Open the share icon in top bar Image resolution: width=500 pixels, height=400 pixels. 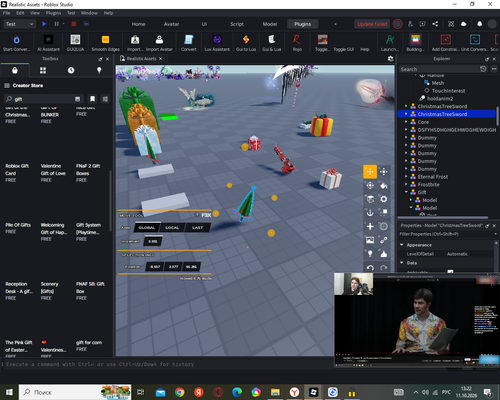(435, 24)
